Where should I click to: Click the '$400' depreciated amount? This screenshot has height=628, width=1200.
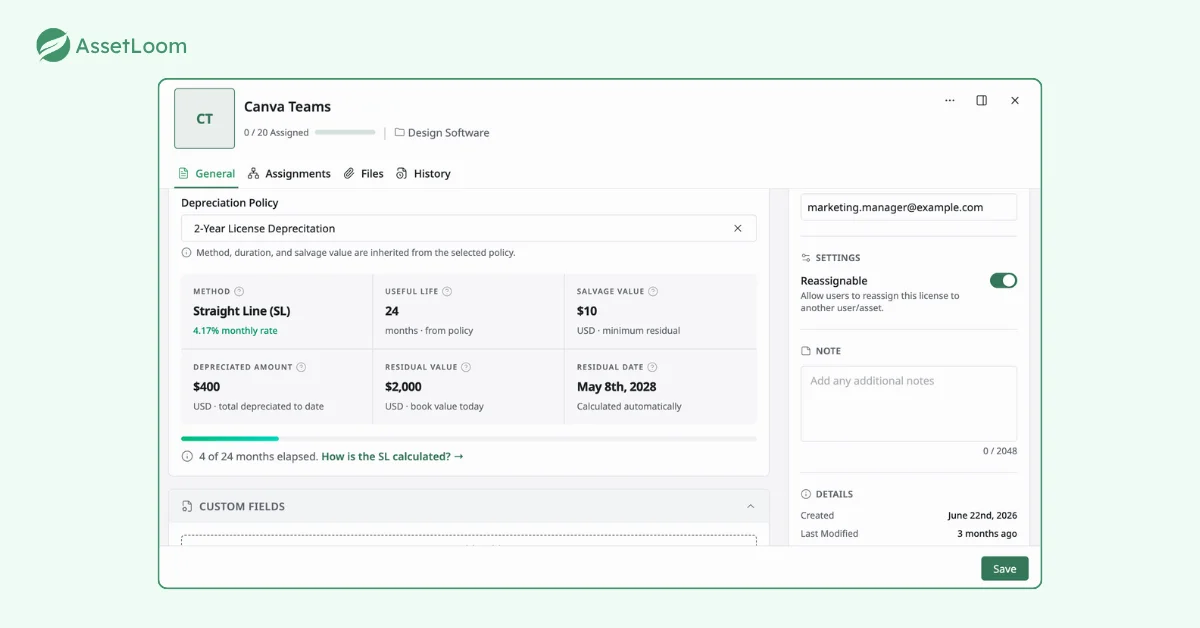(207, 387)
